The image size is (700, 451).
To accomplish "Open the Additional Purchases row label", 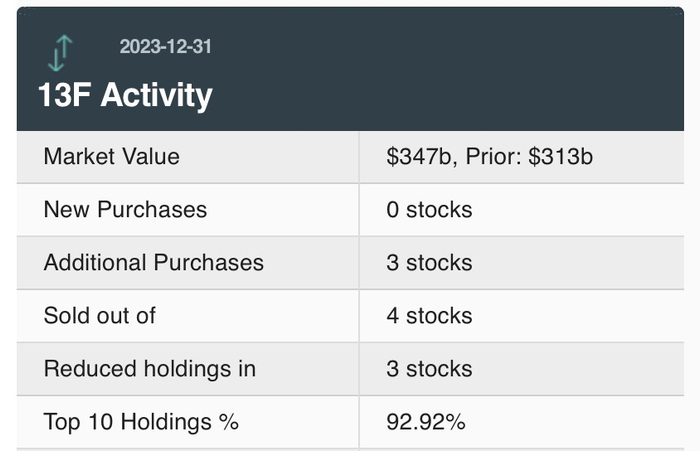I will [154, 263].
